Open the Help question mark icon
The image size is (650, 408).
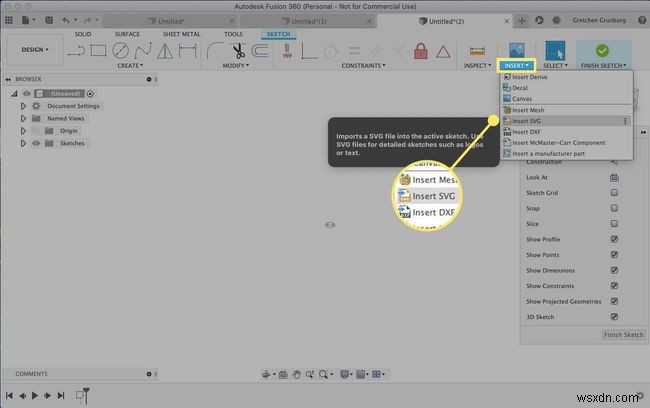[642, 20]
